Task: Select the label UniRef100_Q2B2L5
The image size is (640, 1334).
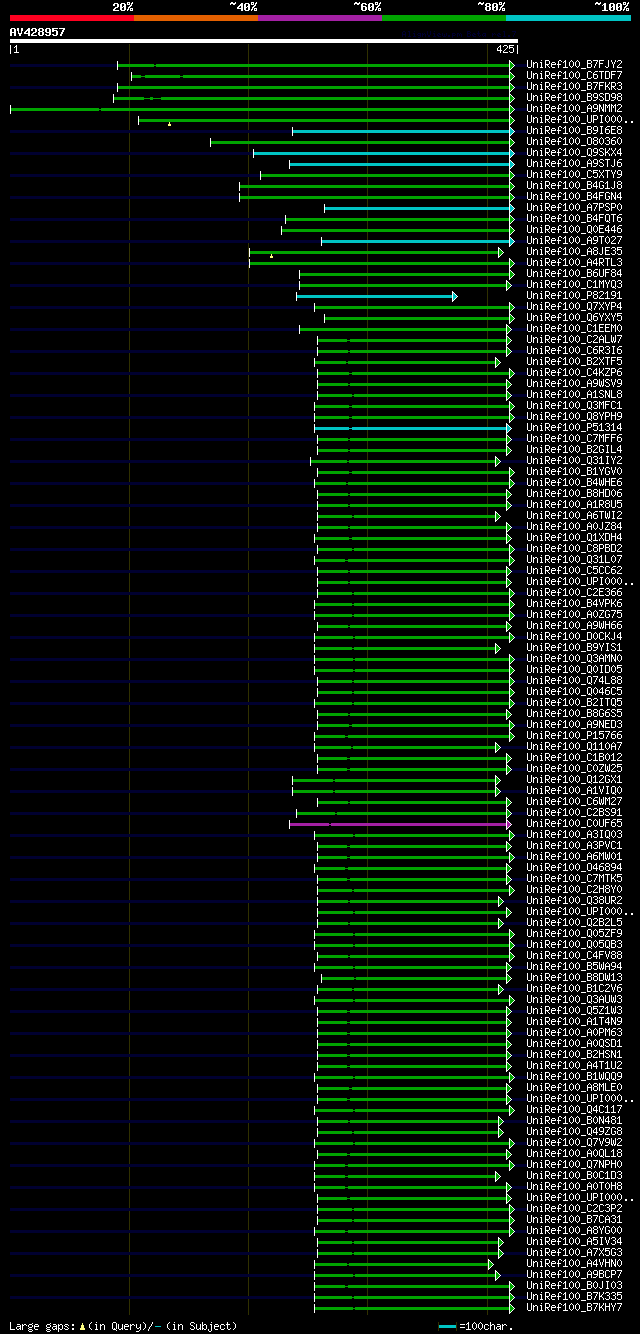Action: (x=574, y=923)
